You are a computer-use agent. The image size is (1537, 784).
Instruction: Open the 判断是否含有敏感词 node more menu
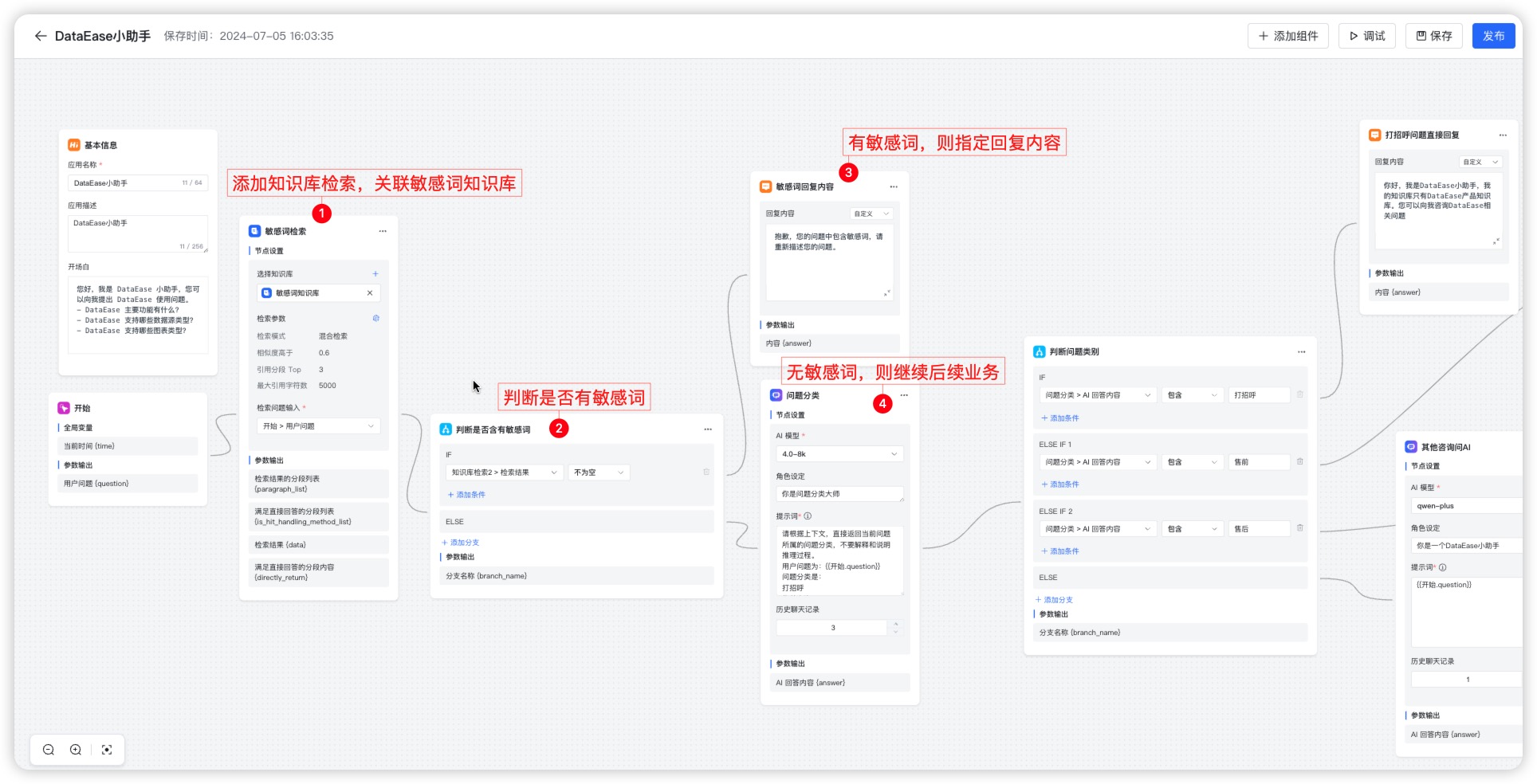pos(708,429)
